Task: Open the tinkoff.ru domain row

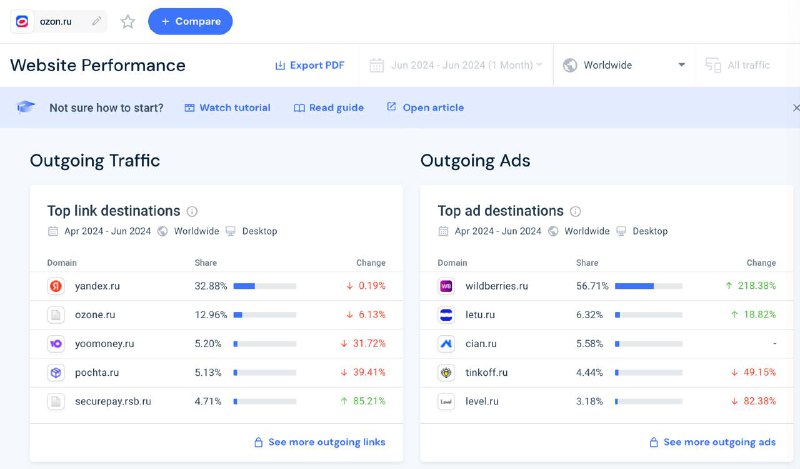Action: click(607, 373)
